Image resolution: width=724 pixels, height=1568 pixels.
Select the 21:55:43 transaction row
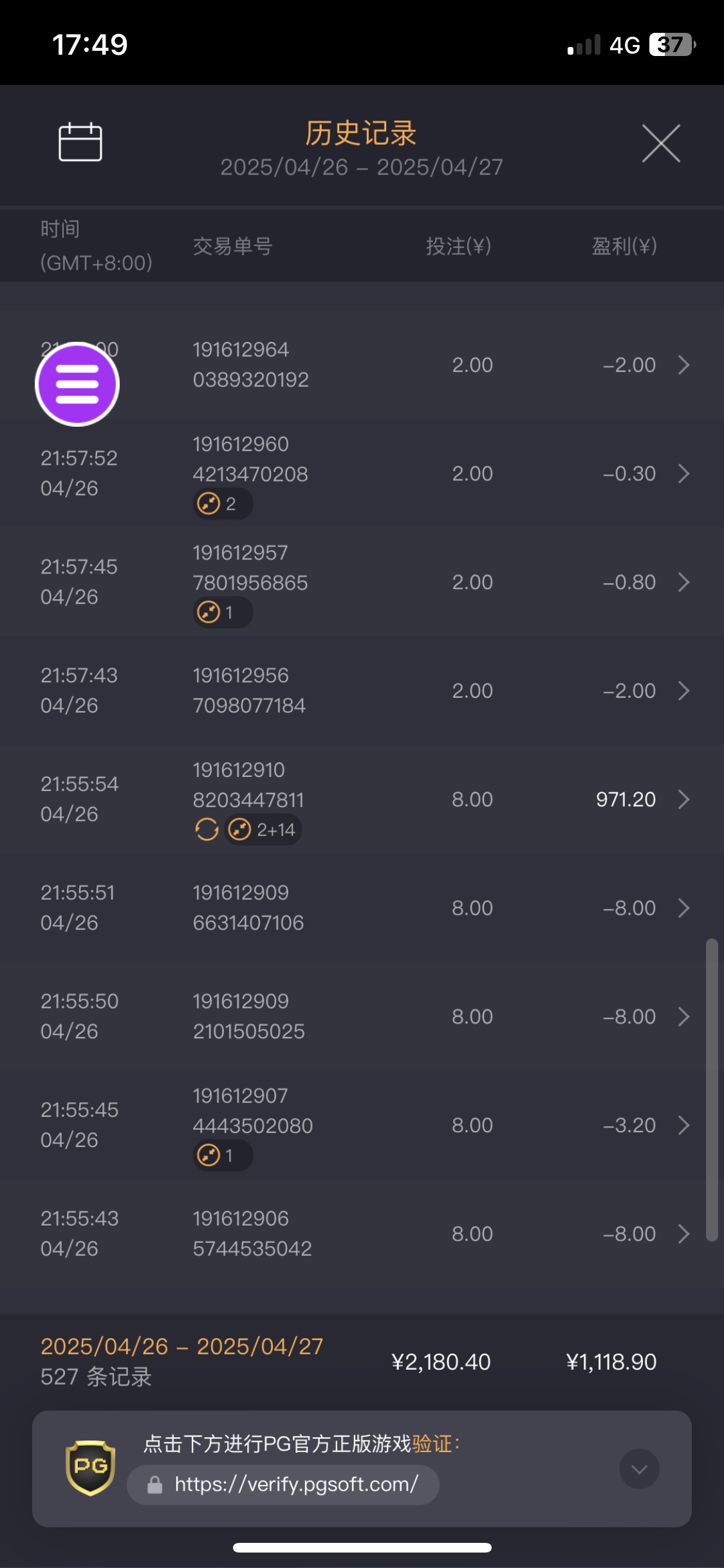click(360, 1234)
